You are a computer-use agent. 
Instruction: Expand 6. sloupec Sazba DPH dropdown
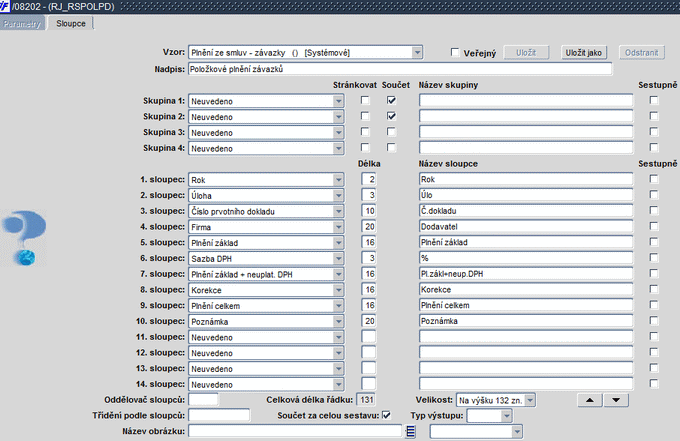pos(338,258)
